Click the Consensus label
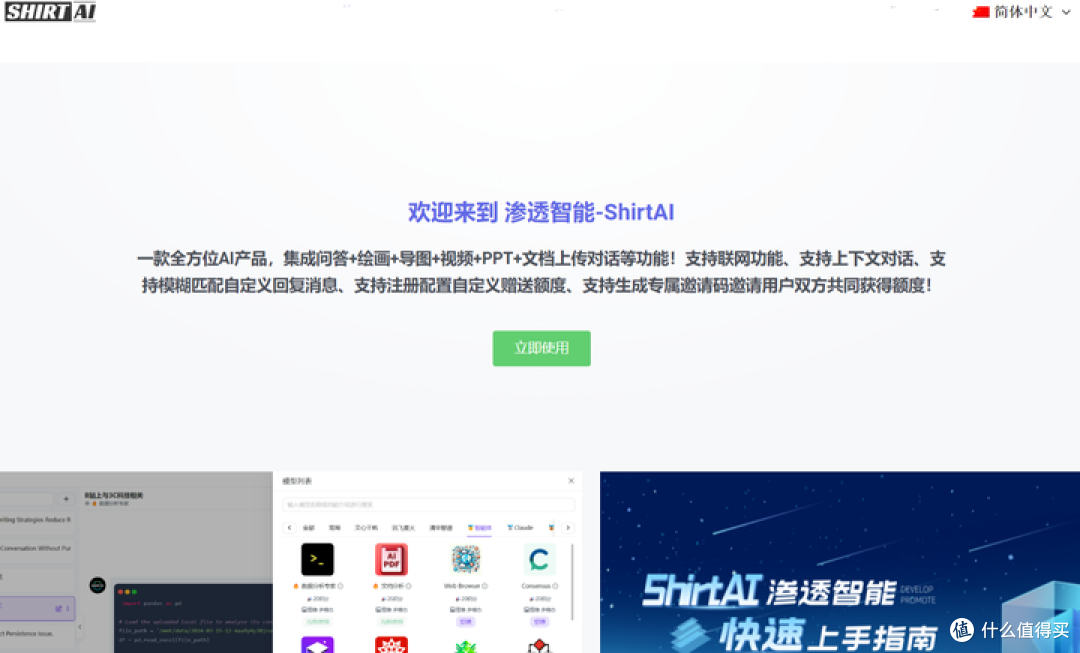This screenshot has width=1080, height=653. tap(536, 586)
